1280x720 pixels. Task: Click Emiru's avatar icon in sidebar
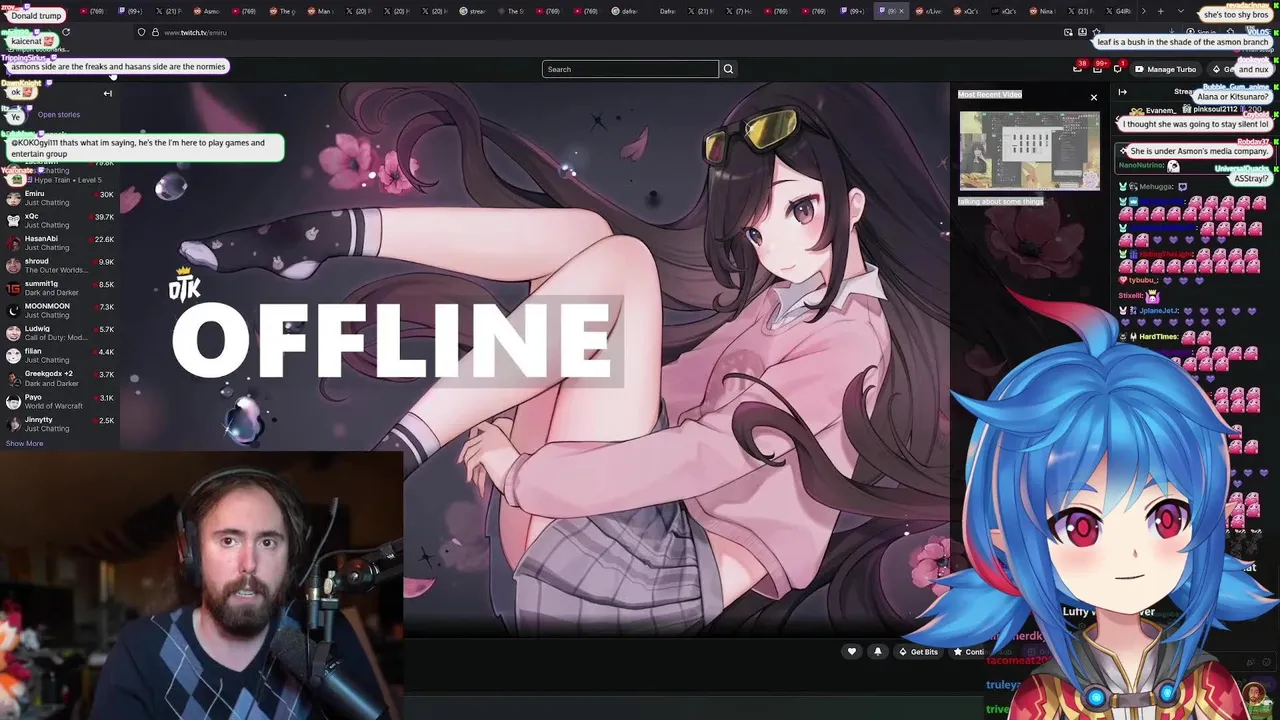(x=13, y=198)
